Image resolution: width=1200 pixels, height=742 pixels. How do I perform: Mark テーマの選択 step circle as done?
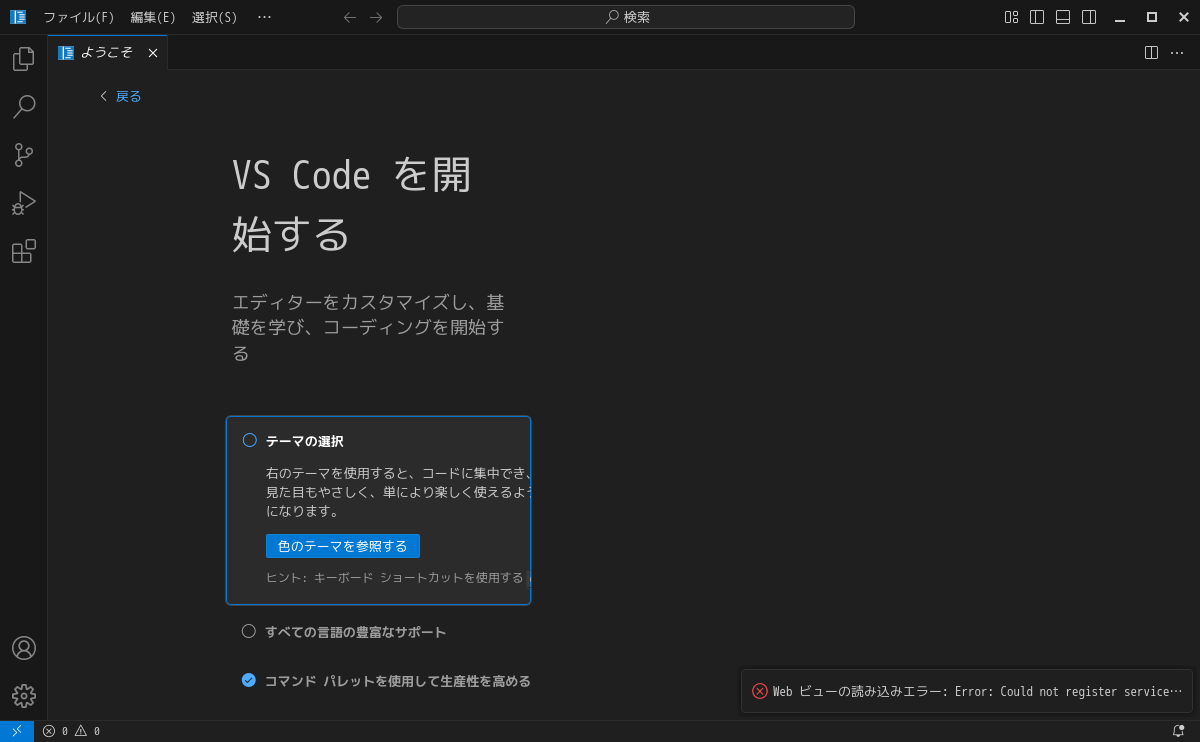[250, 440]
